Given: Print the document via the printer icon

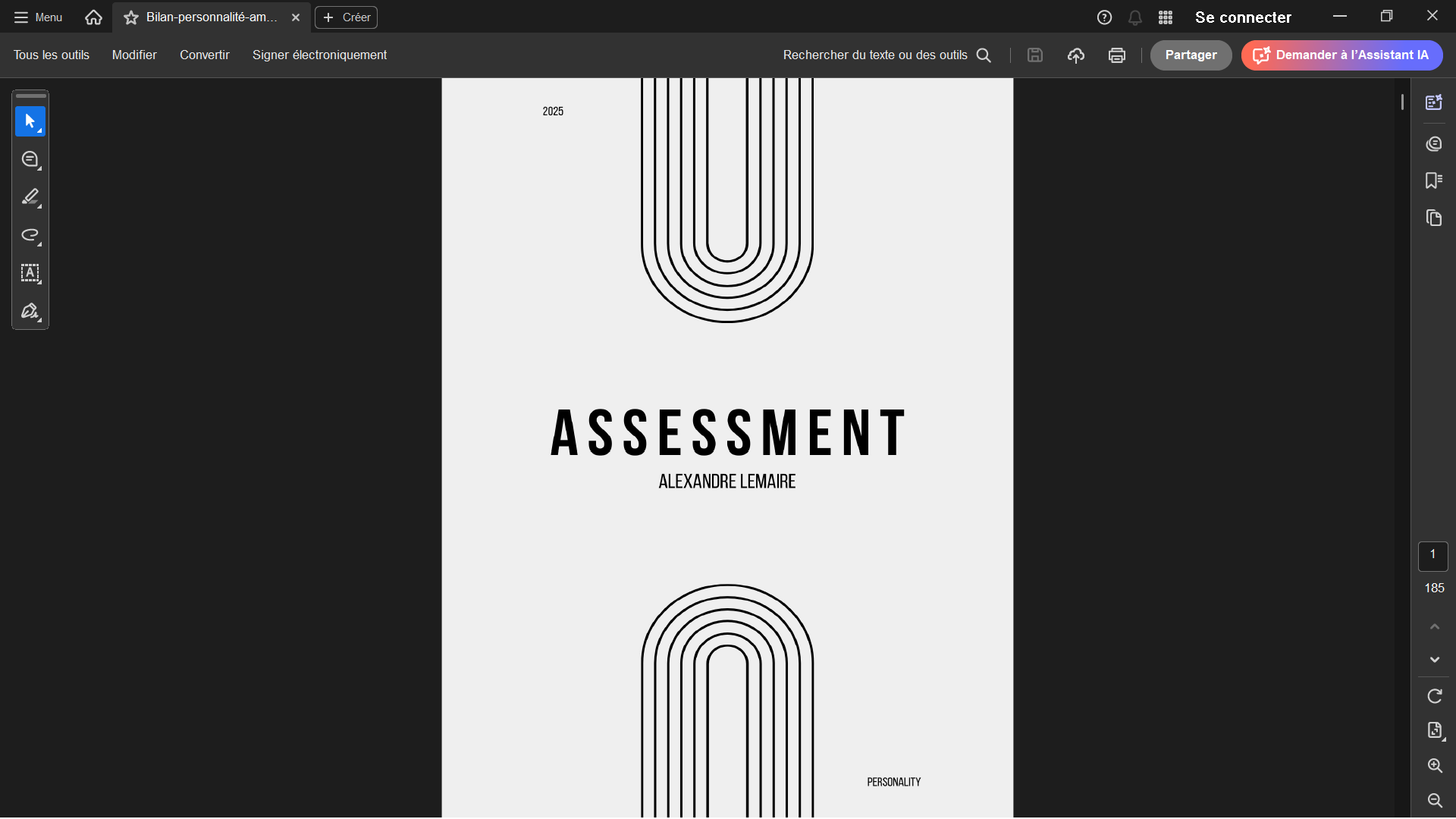Looking at the screenshot, I should pyautogui.click(x=1116, y=55).
